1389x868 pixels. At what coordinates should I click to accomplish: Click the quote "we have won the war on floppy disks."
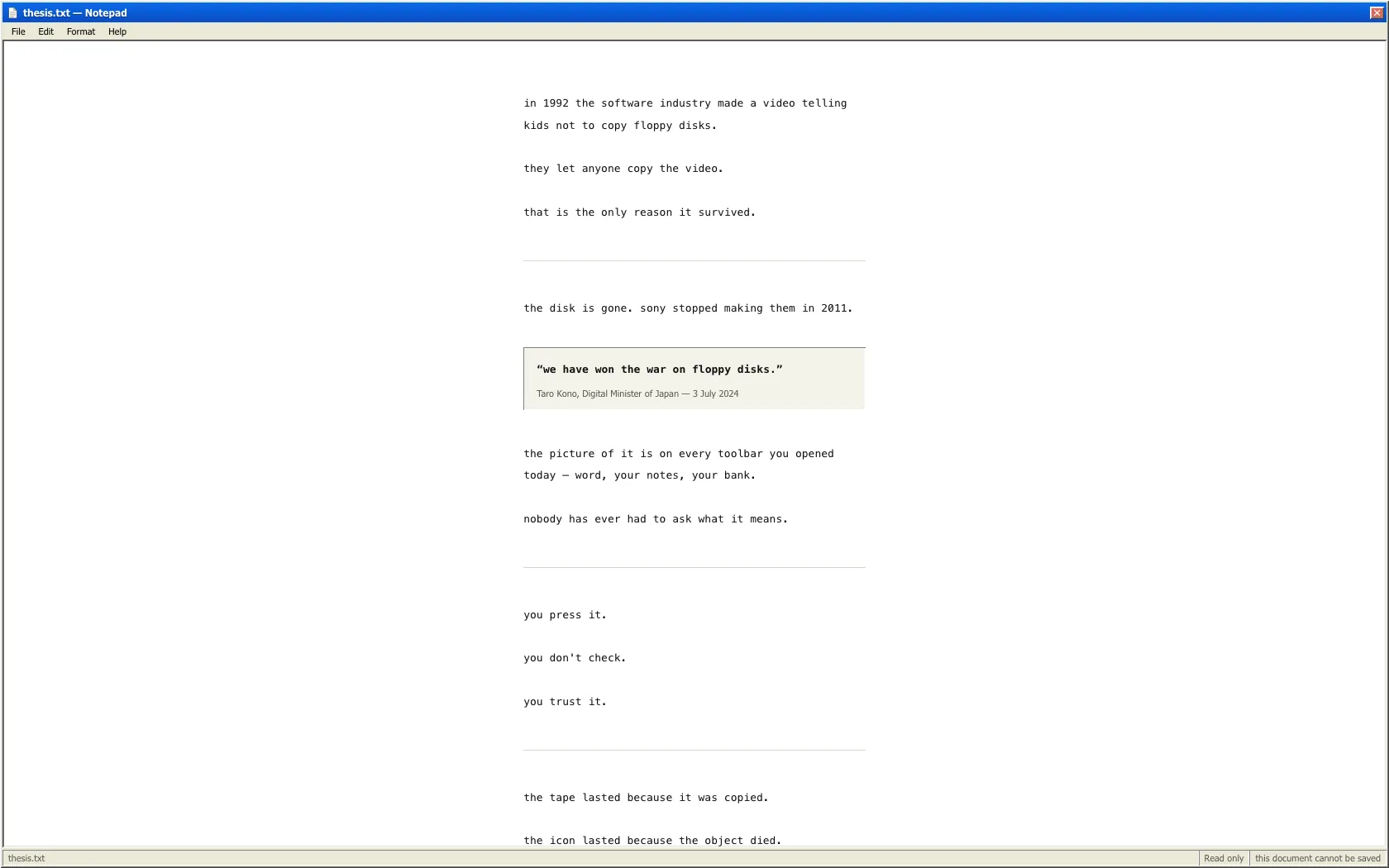point(659,370)
